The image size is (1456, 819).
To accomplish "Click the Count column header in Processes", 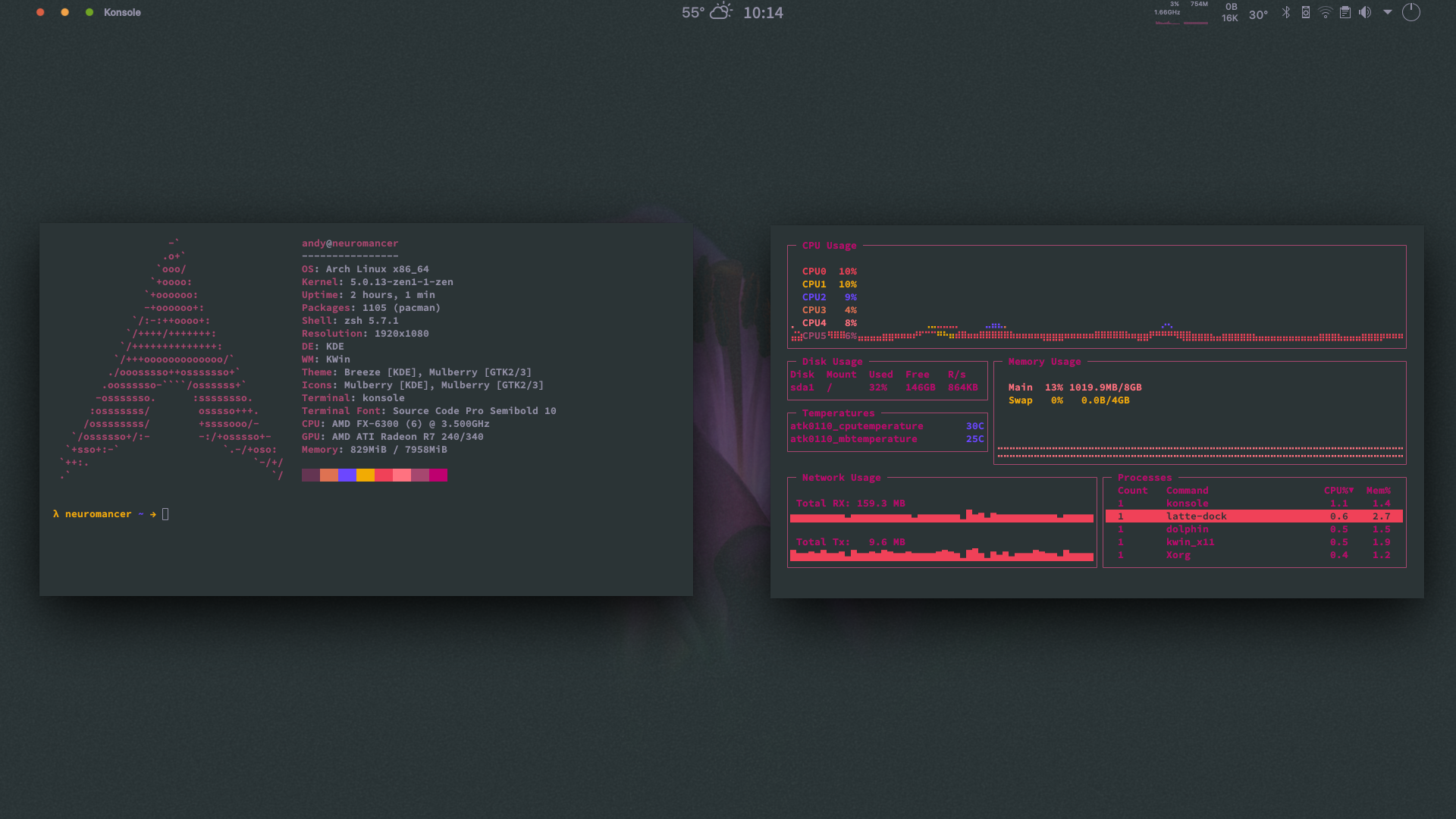I will (1132, 491).
